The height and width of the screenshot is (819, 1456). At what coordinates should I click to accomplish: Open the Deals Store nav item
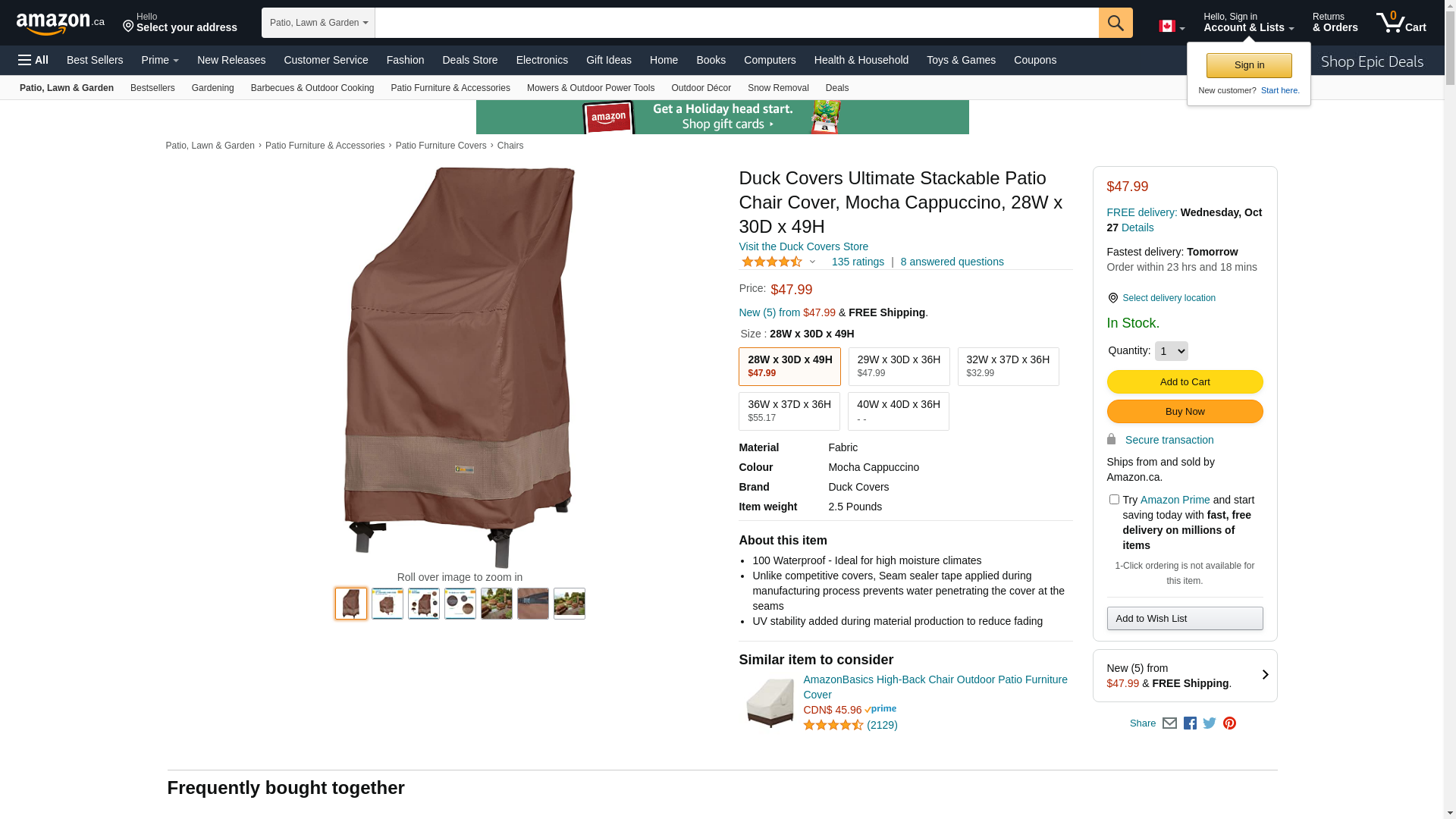point(470,60)
